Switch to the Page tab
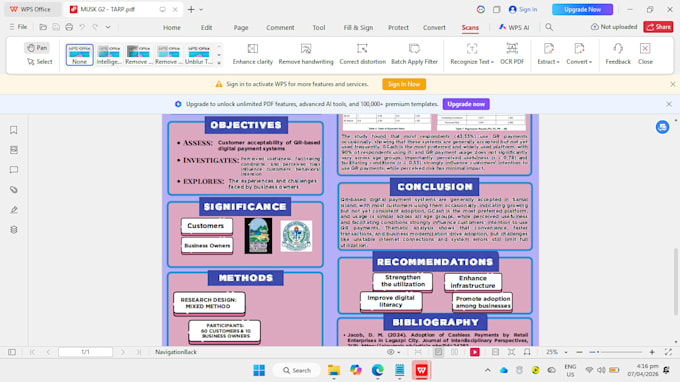 [x=241, y=27]
